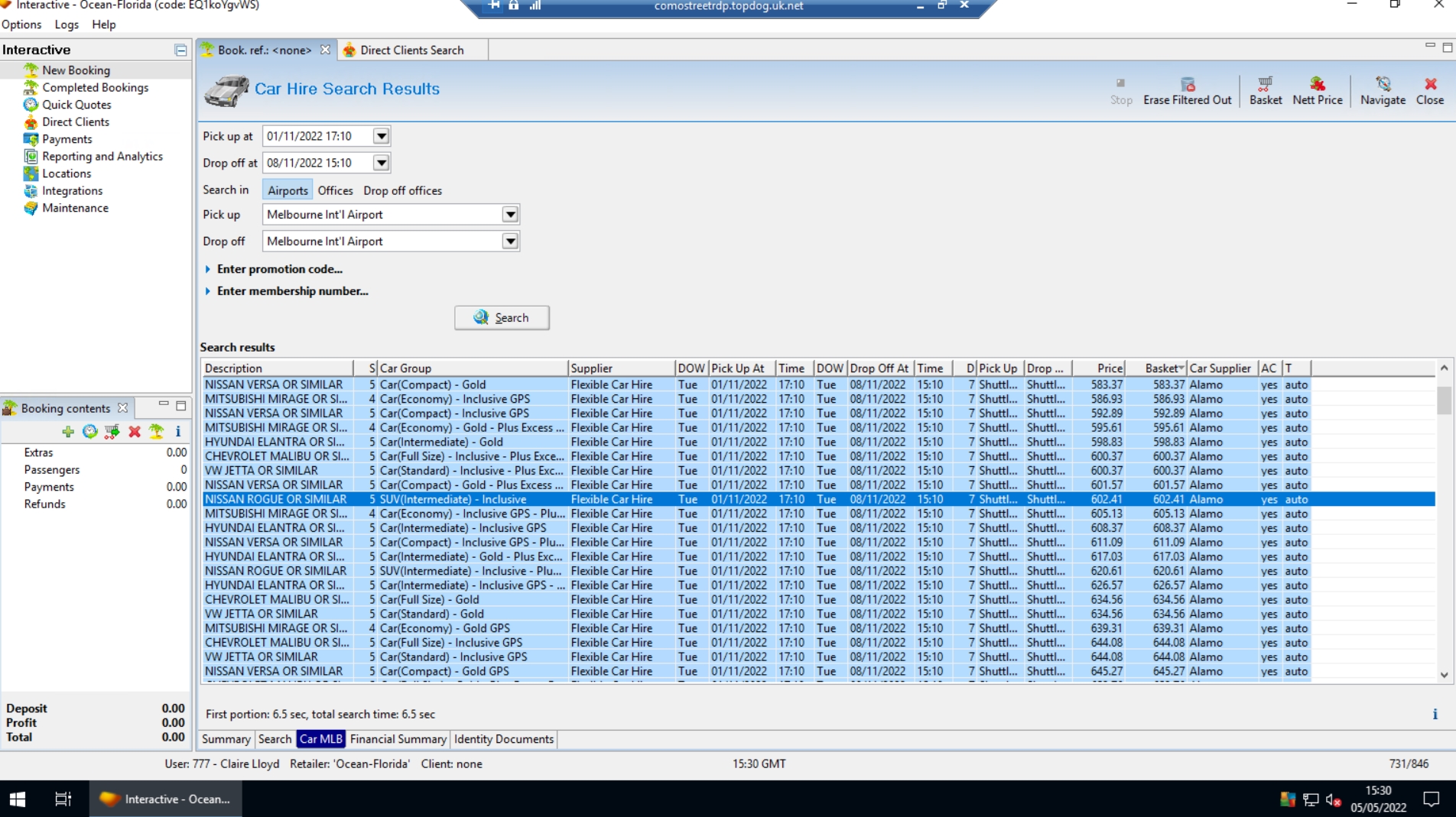Viewport: 1456px width, 817px height.
Task: Open Task View on the taskbar
Action: pos(63,799)
